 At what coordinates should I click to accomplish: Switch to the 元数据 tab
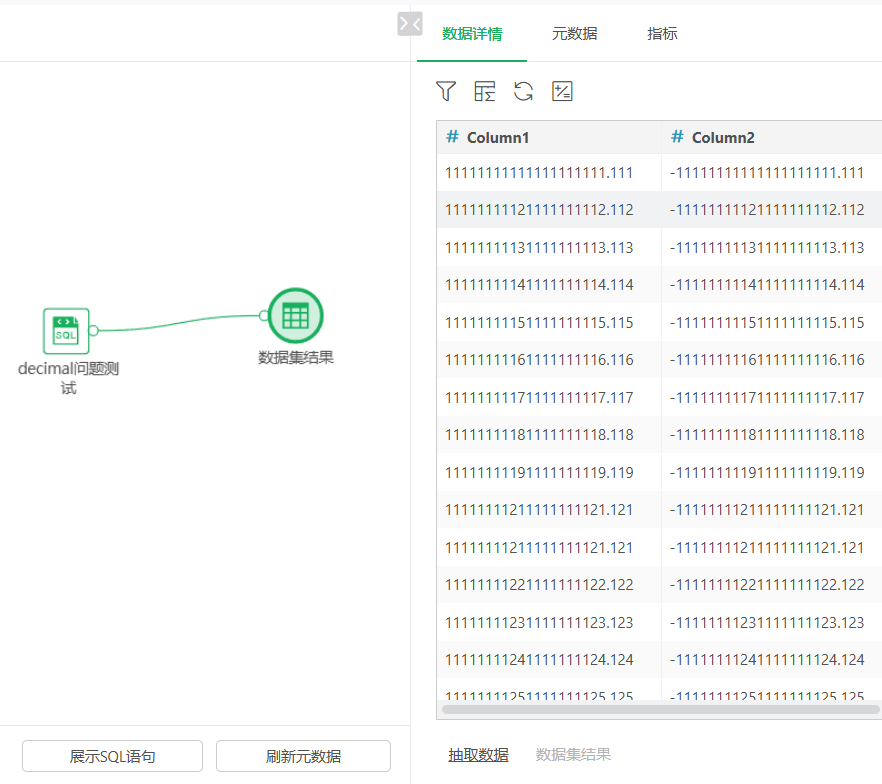tap(574, 34)
